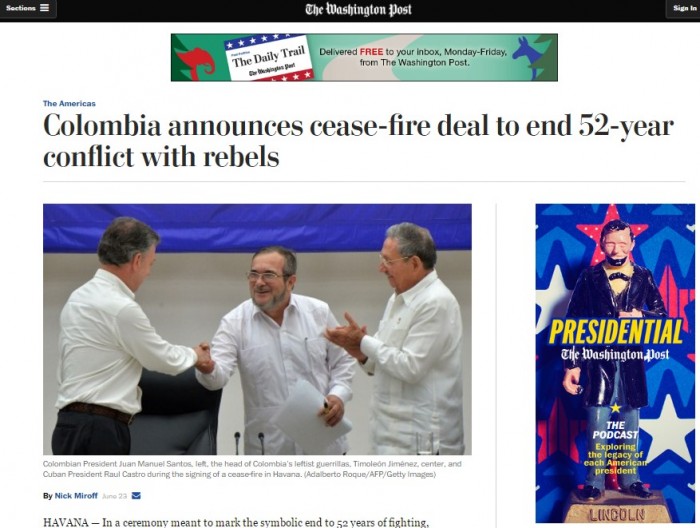This screenshot has height=528, width=700.
Task: Click the Sections menu label
Action: tap(21, 8)
